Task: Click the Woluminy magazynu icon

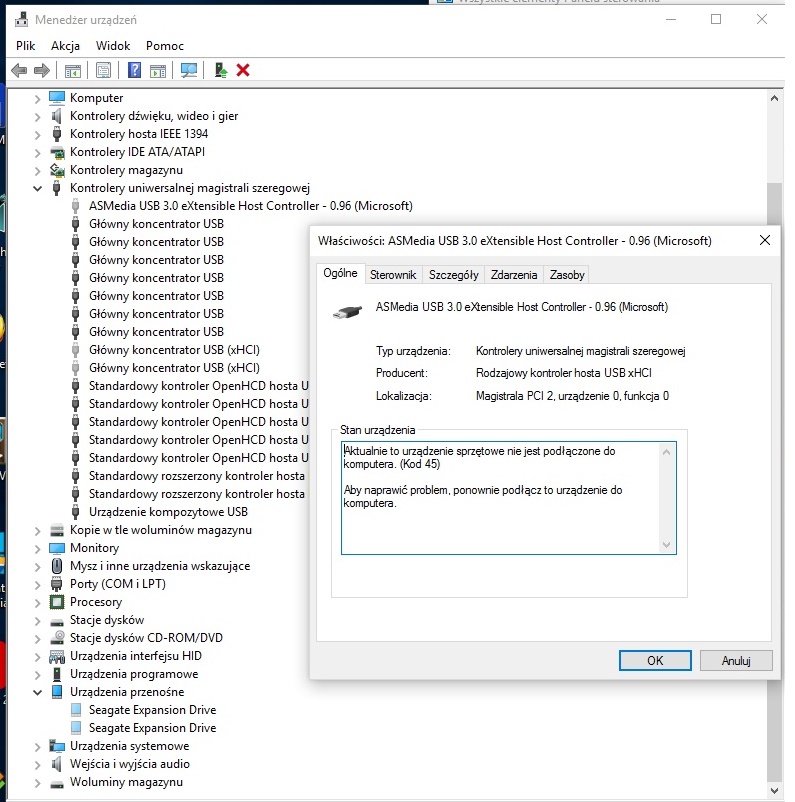Action: point(57,783)
